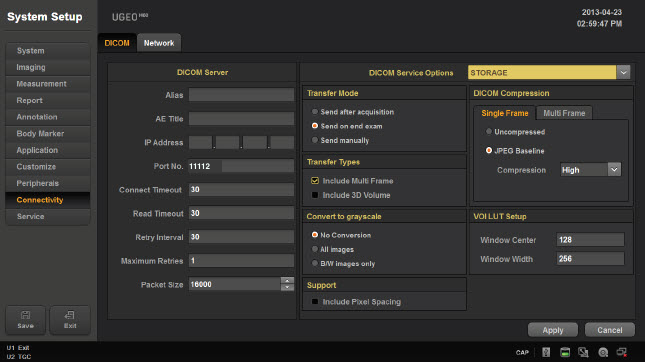Switch to the Network tab

[159, 43]
